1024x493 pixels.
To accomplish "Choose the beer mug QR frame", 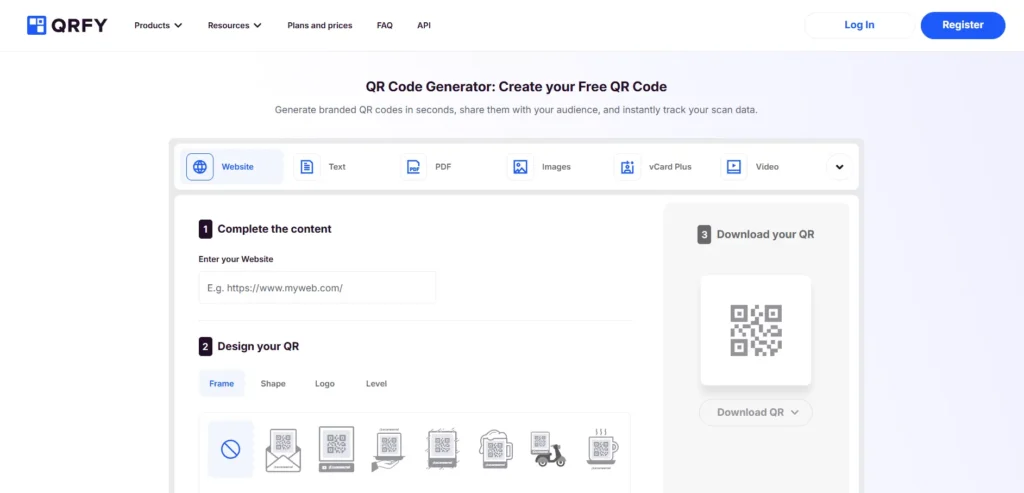I will coord(496,449).
